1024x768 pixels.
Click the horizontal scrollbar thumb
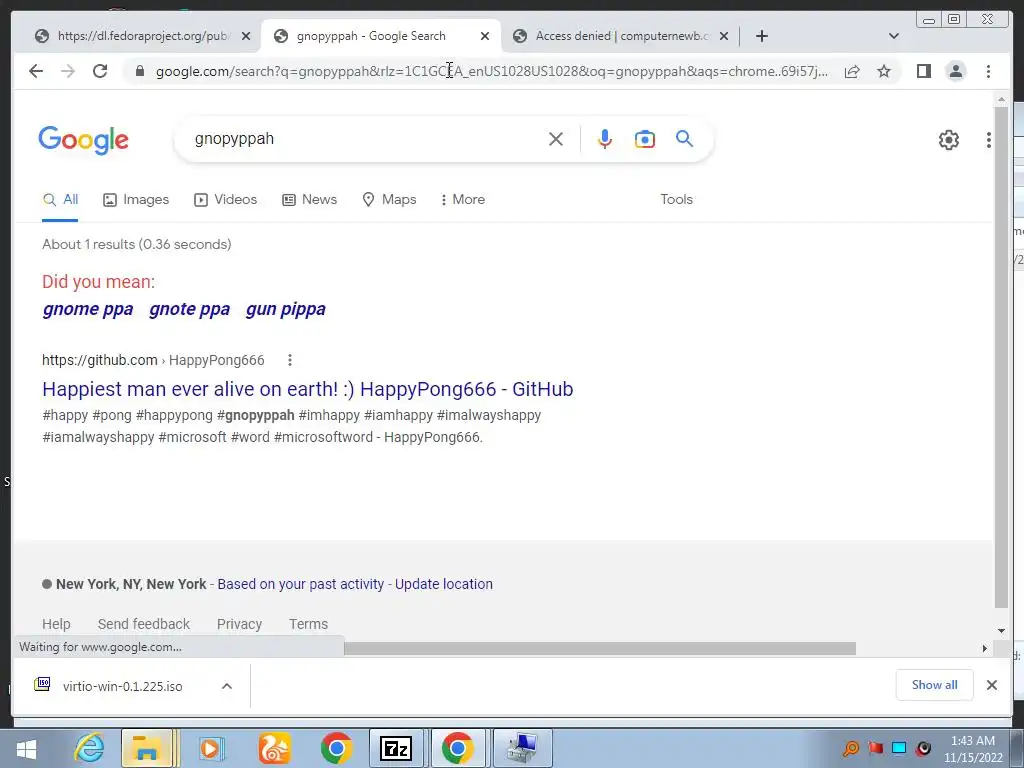pos(600,648)
